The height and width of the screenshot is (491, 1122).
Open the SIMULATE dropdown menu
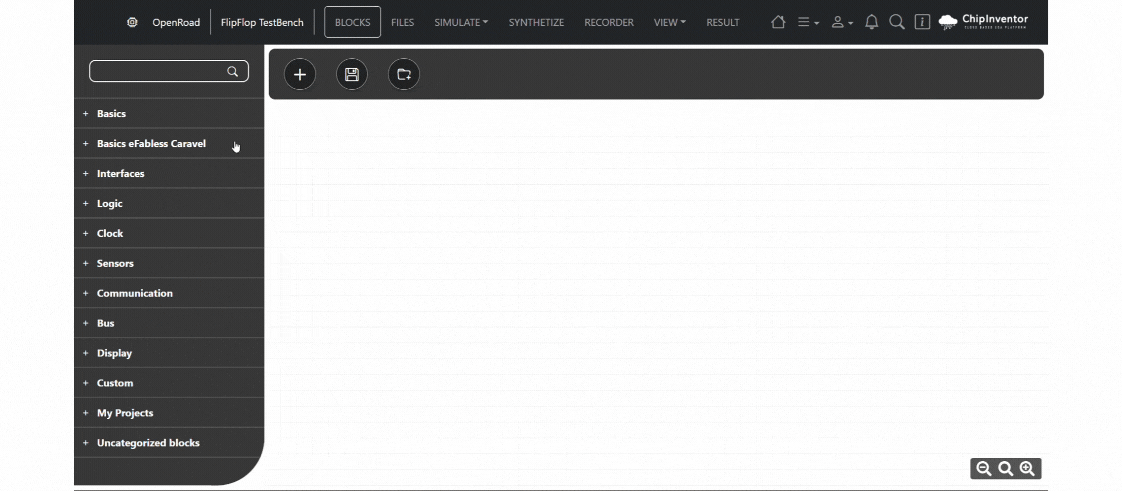(461, 22)
